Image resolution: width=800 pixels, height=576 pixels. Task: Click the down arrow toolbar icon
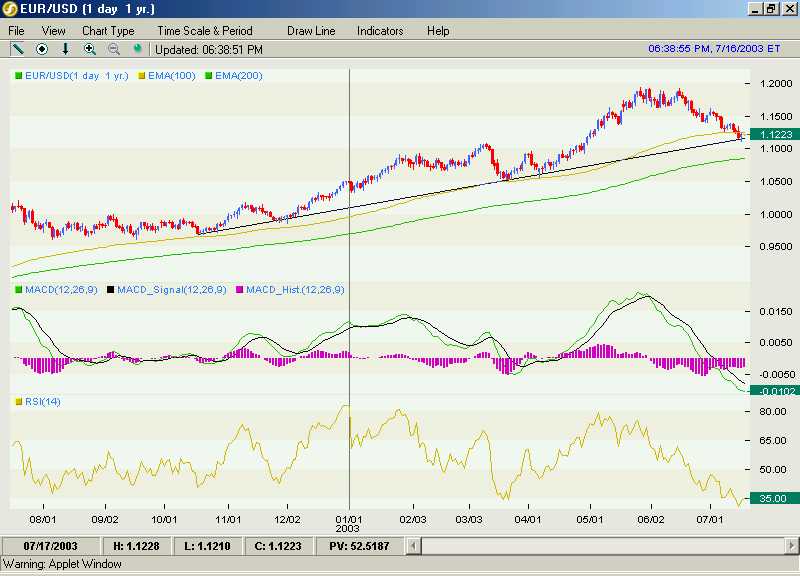pyautogui.click(x=65, y=49)
